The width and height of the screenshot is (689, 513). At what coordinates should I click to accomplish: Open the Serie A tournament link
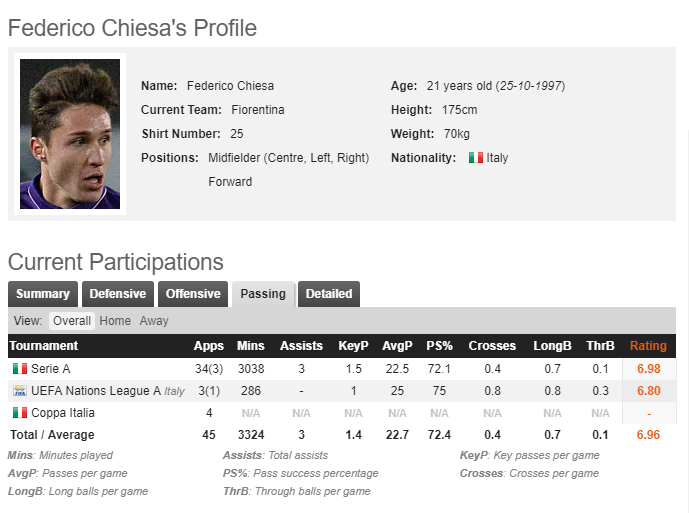51,368
